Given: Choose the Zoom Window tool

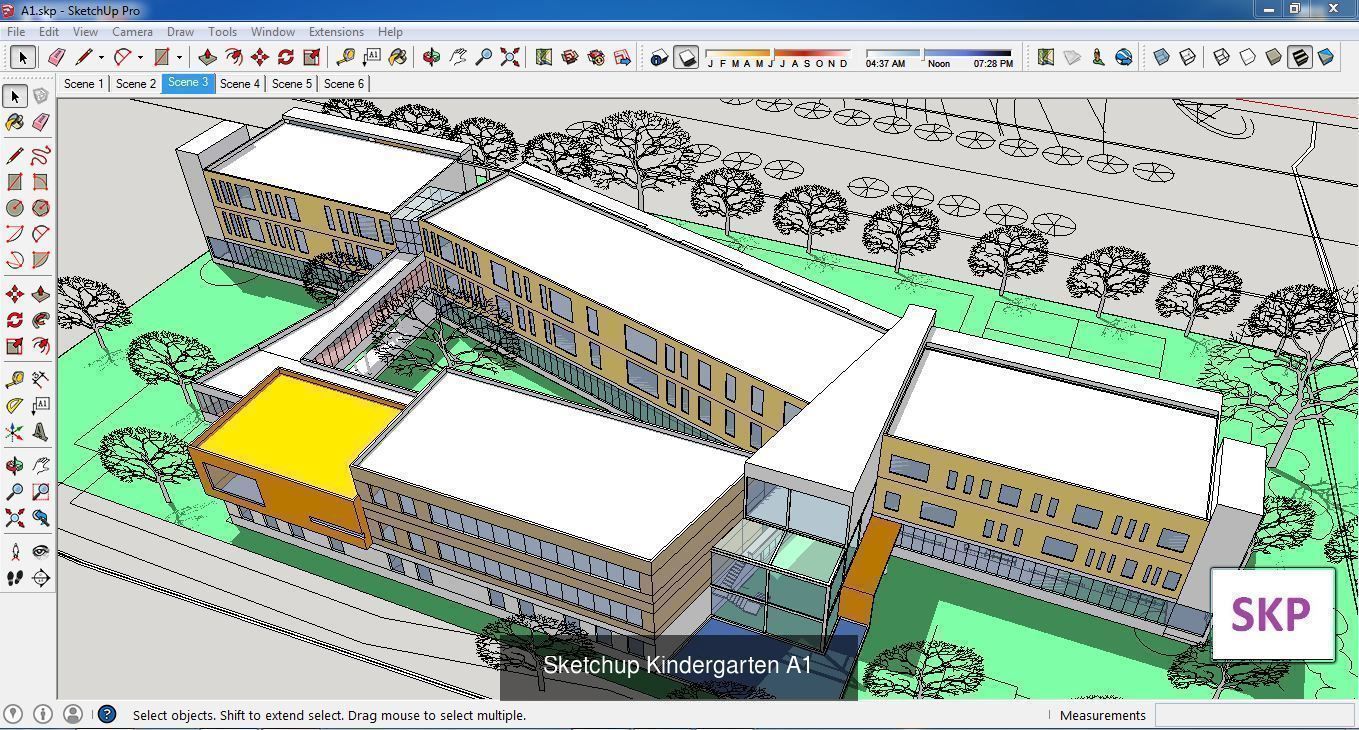Looking at the screenshot, I should (x=40, y=491).
